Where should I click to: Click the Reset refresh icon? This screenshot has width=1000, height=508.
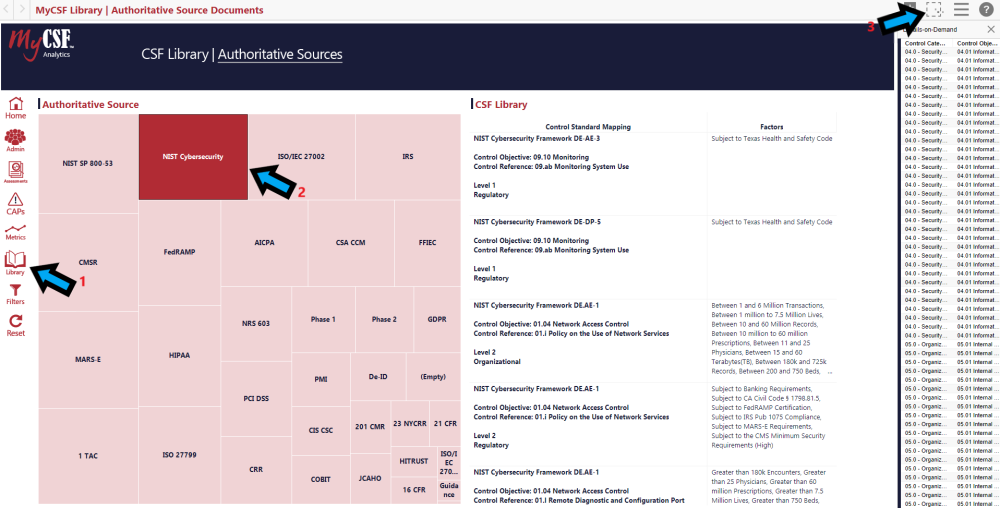tap(16, 325)
